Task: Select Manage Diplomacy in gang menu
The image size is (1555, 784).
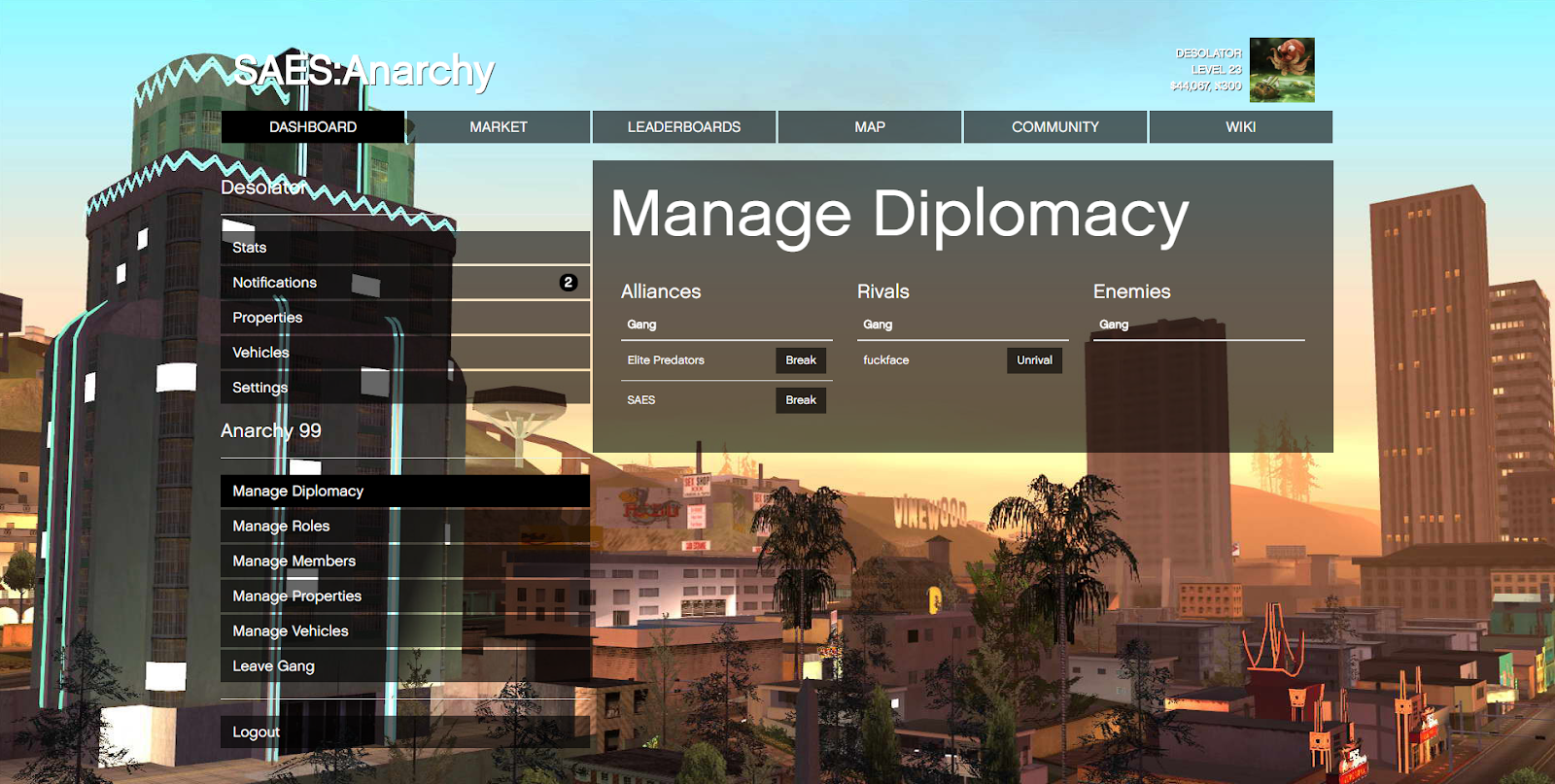Action: click(405, 492)
